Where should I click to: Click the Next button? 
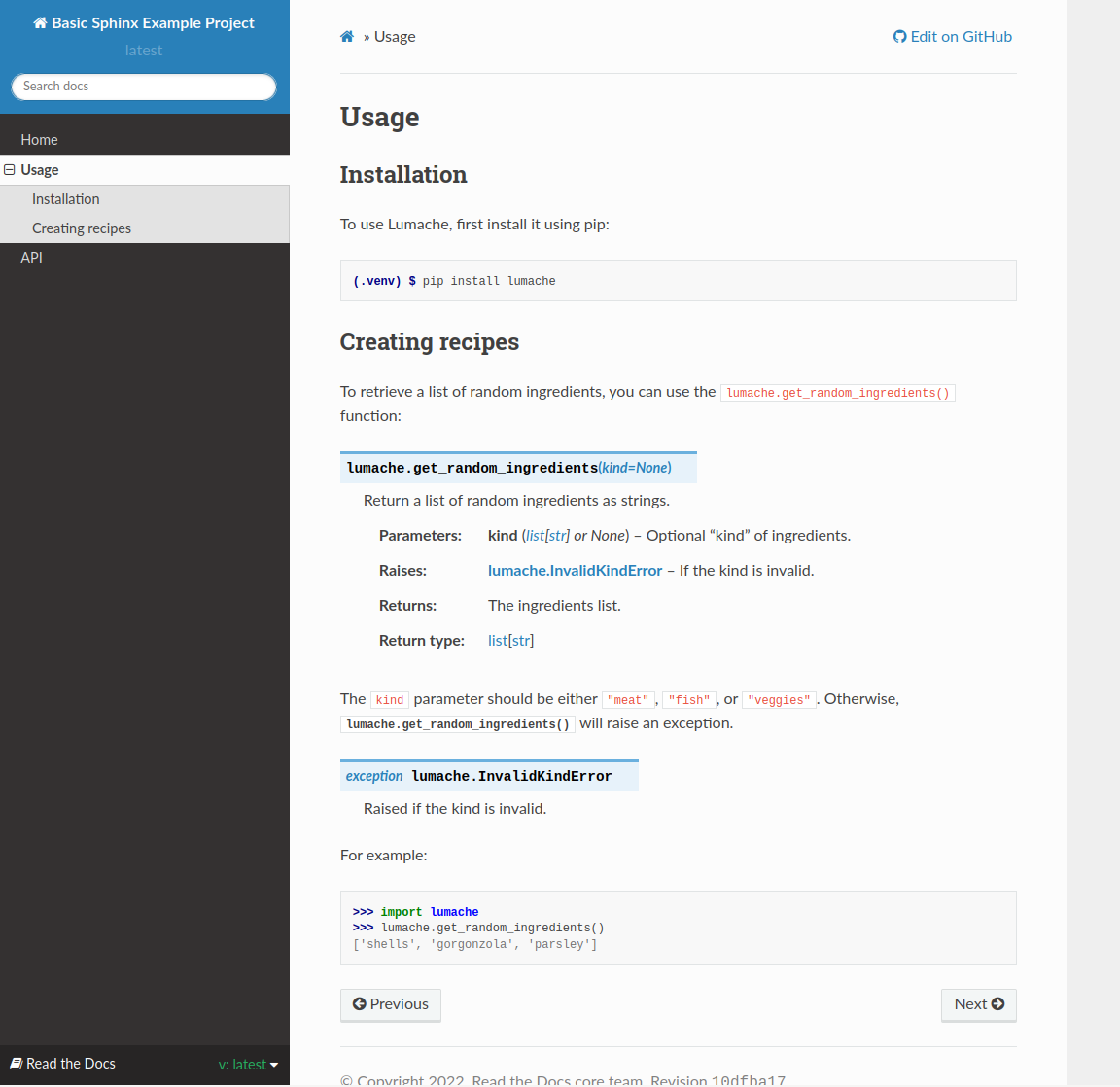(x=979, y=1005)
